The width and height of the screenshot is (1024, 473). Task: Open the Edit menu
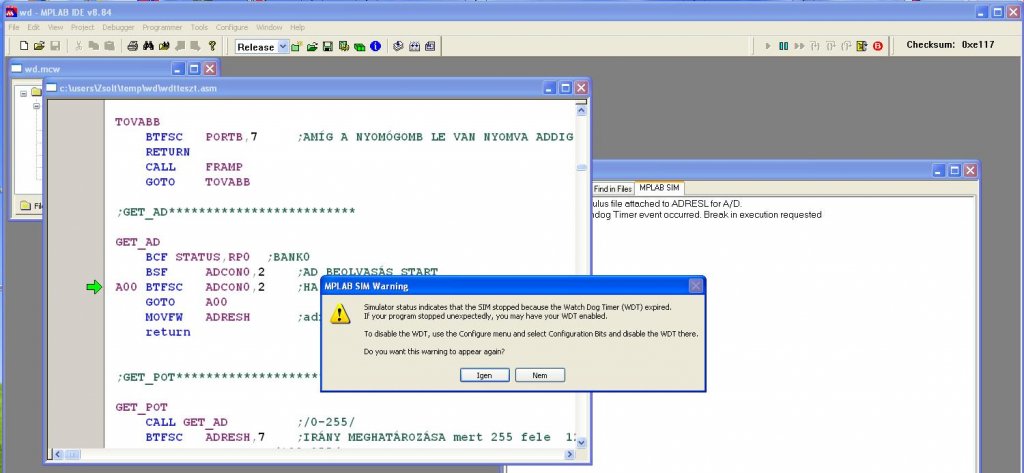coord(33,27)
